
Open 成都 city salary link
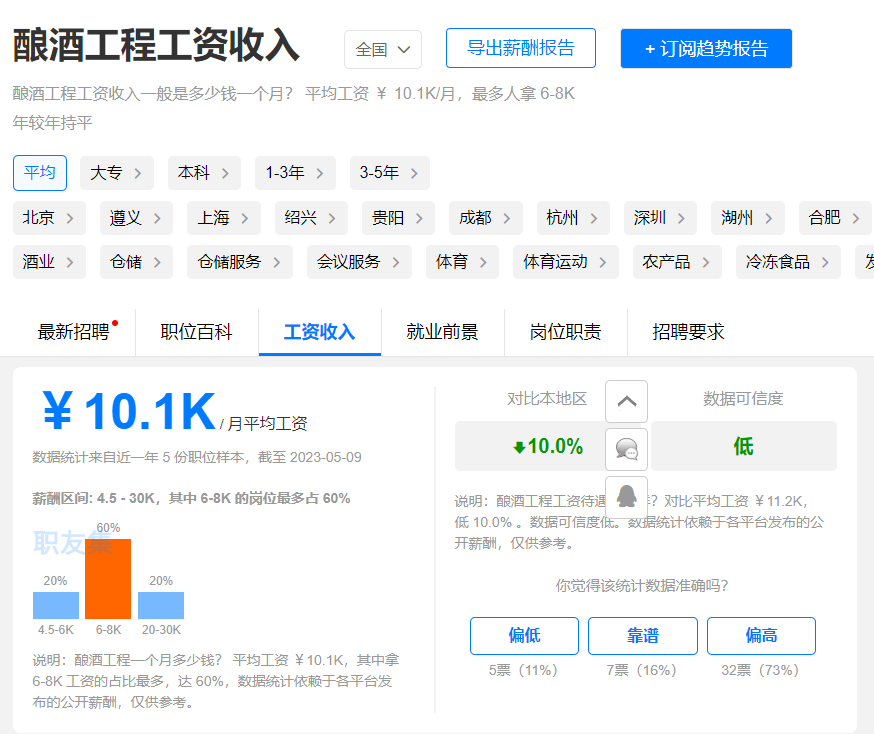point(485,218)
